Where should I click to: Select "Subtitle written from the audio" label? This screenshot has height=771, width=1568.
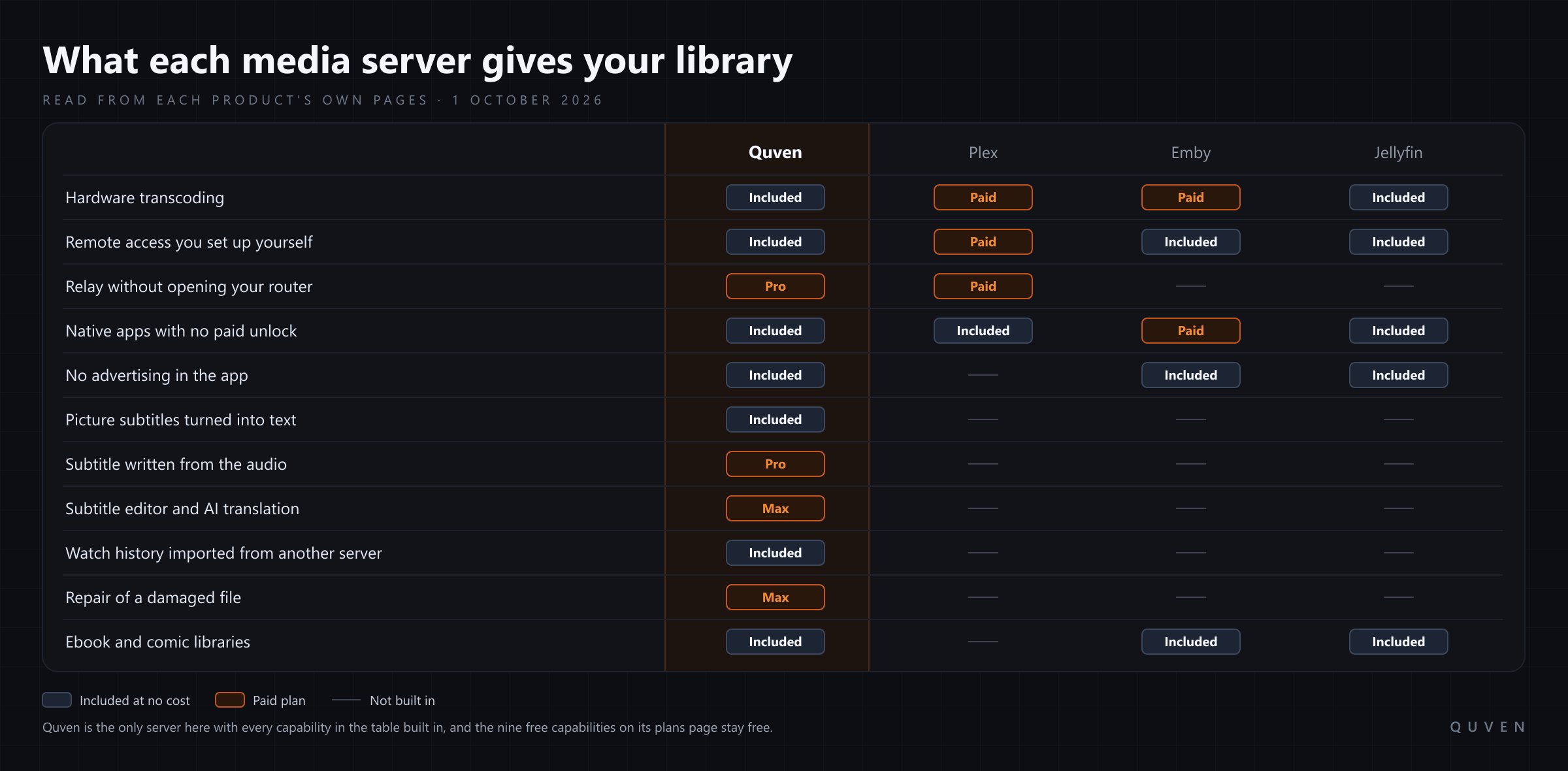176,464
